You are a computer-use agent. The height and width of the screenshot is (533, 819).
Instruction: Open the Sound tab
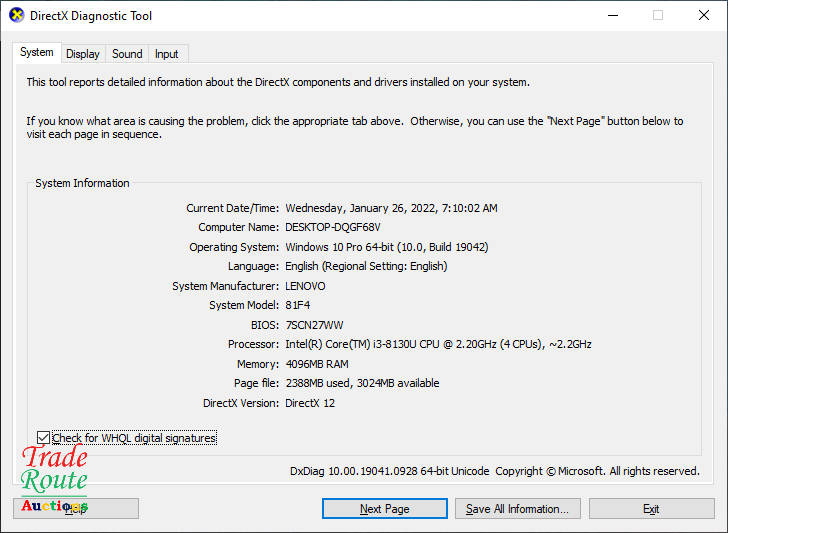tap(127, 54)
